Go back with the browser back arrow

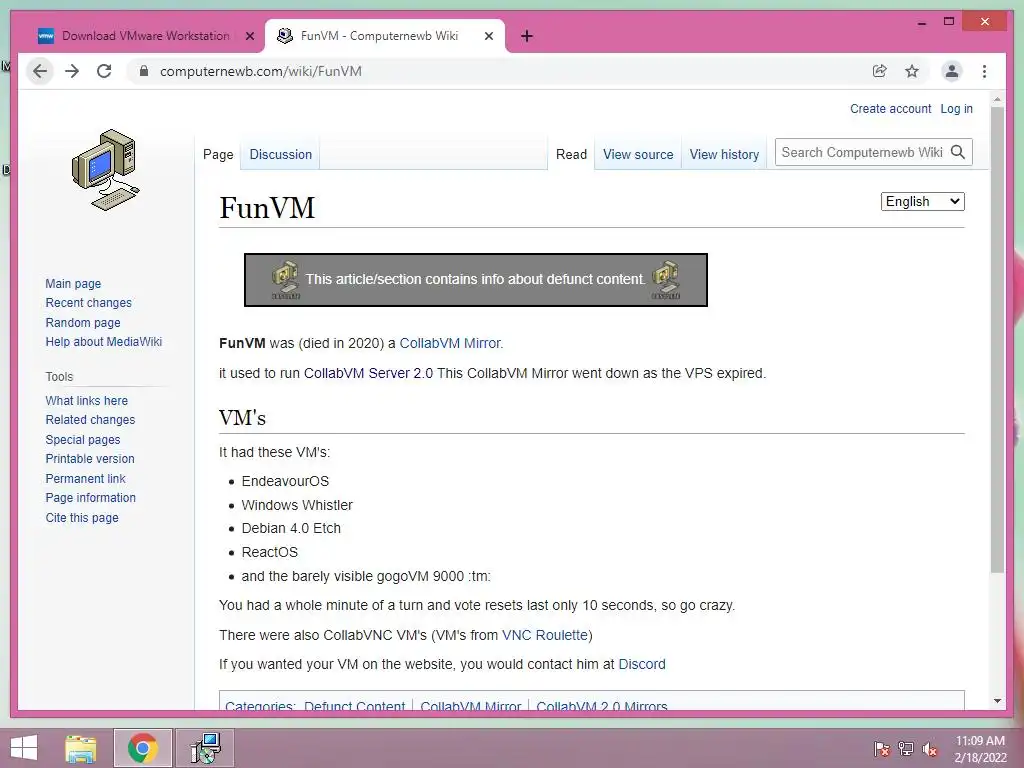(x=40, y=71)
